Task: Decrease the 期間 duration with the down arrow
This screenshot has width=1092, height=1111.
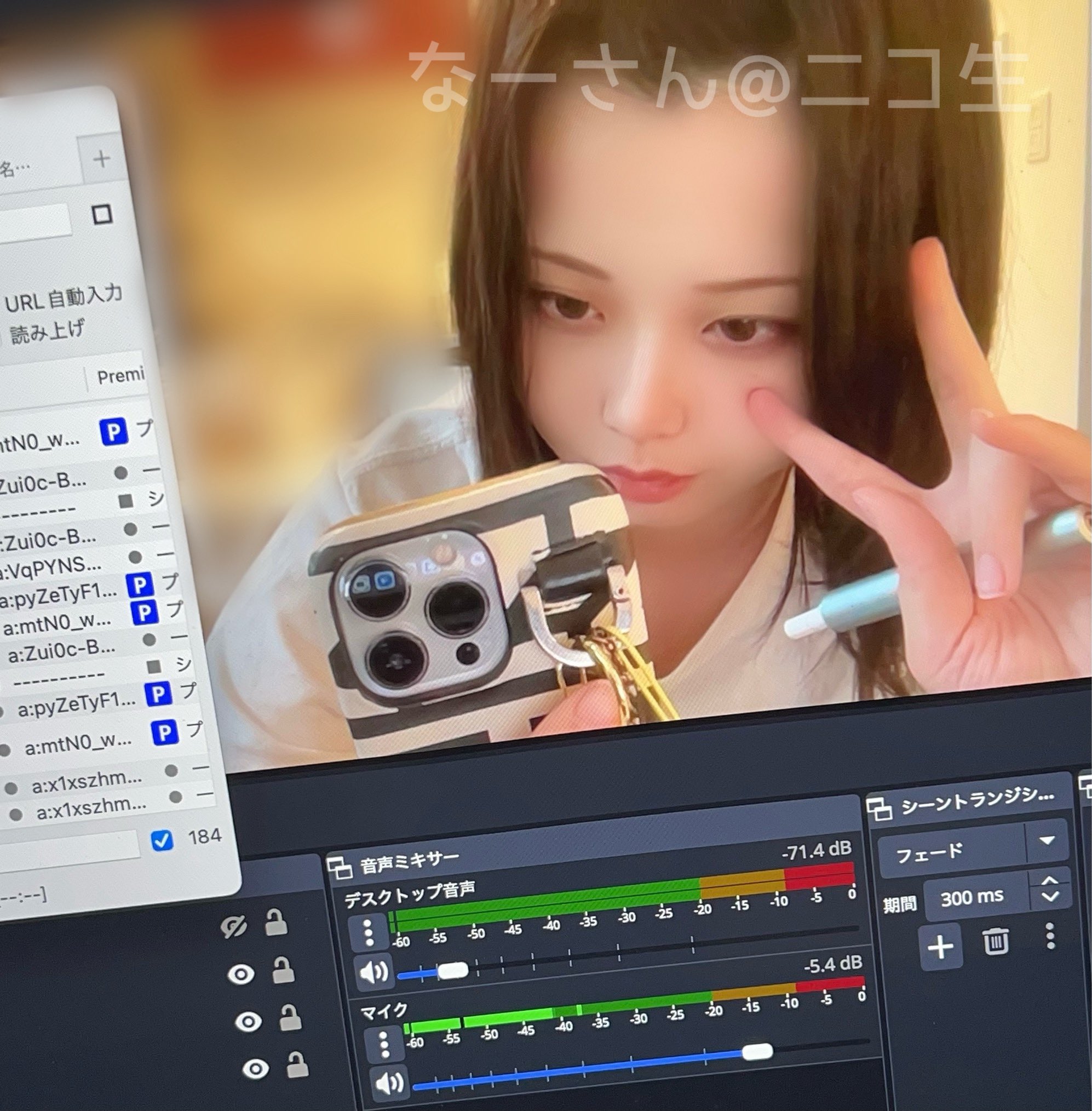Action: pos(1051,897)
